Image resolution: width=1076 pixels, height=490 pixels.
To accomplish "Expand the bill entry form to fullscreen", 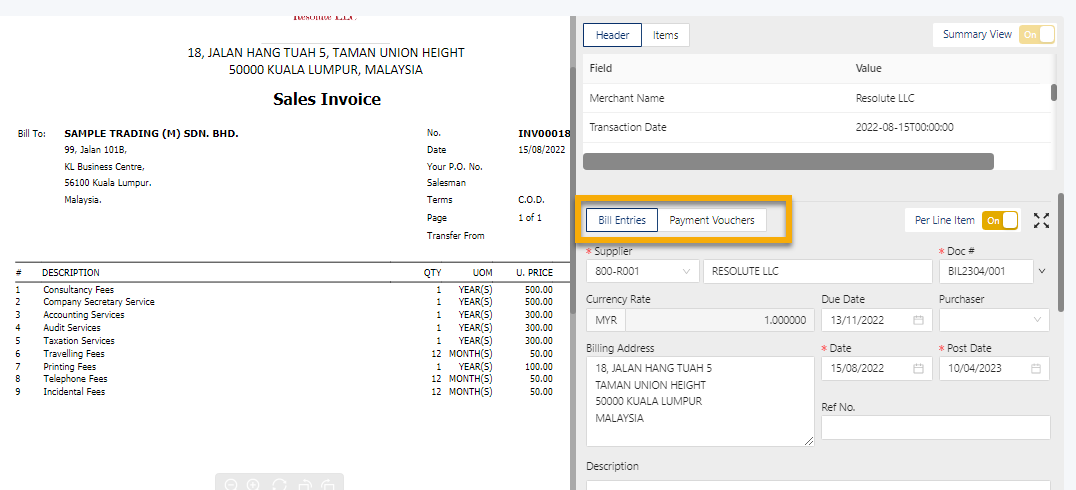I will tap(1042, 220).
